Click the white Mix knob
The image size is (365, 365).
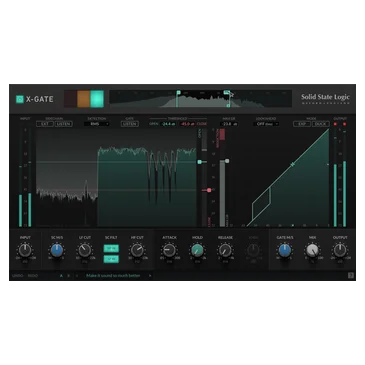[x=312, y=250]
